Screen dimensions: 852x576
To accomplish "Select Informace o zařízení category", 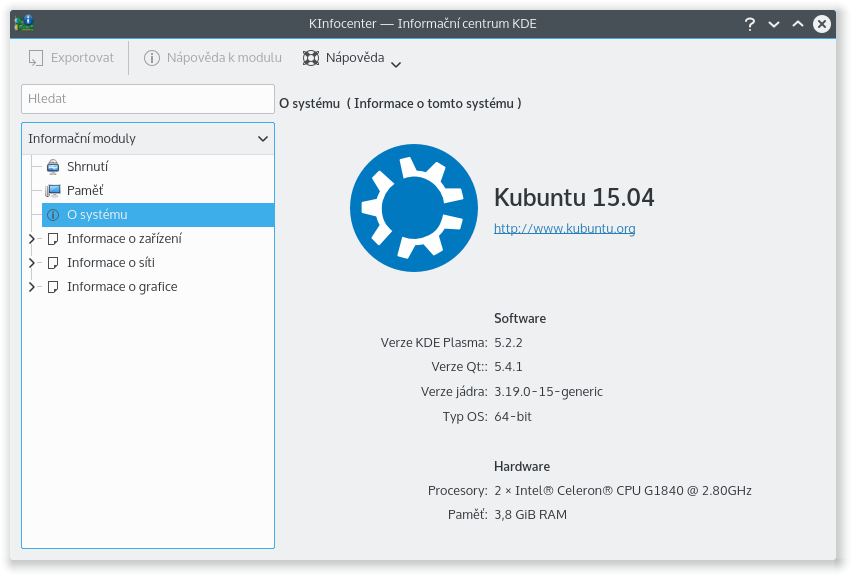I will click(x=124, y=239).
